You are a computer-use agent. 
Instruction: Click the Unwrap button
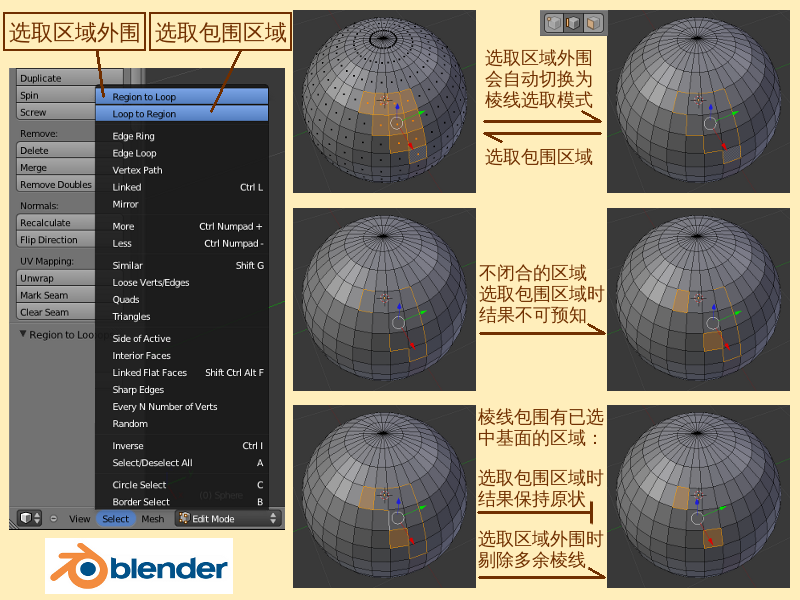pyautogui.click(x=56, y=278)
